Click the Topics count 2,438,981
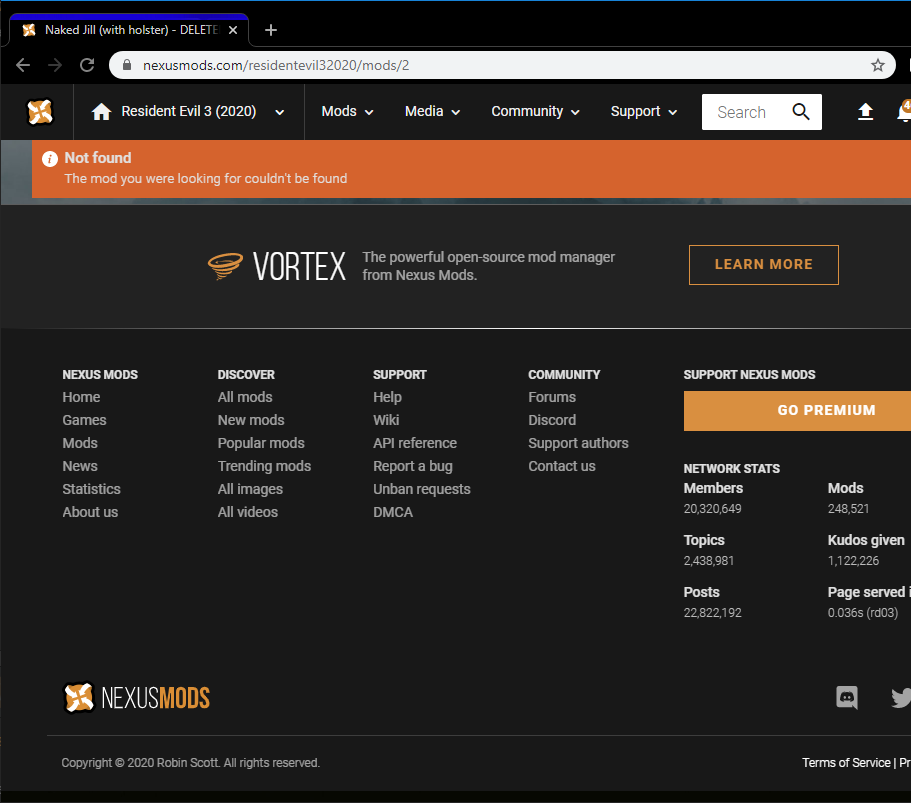Screen dimensions: 911x803 (709, 561)
